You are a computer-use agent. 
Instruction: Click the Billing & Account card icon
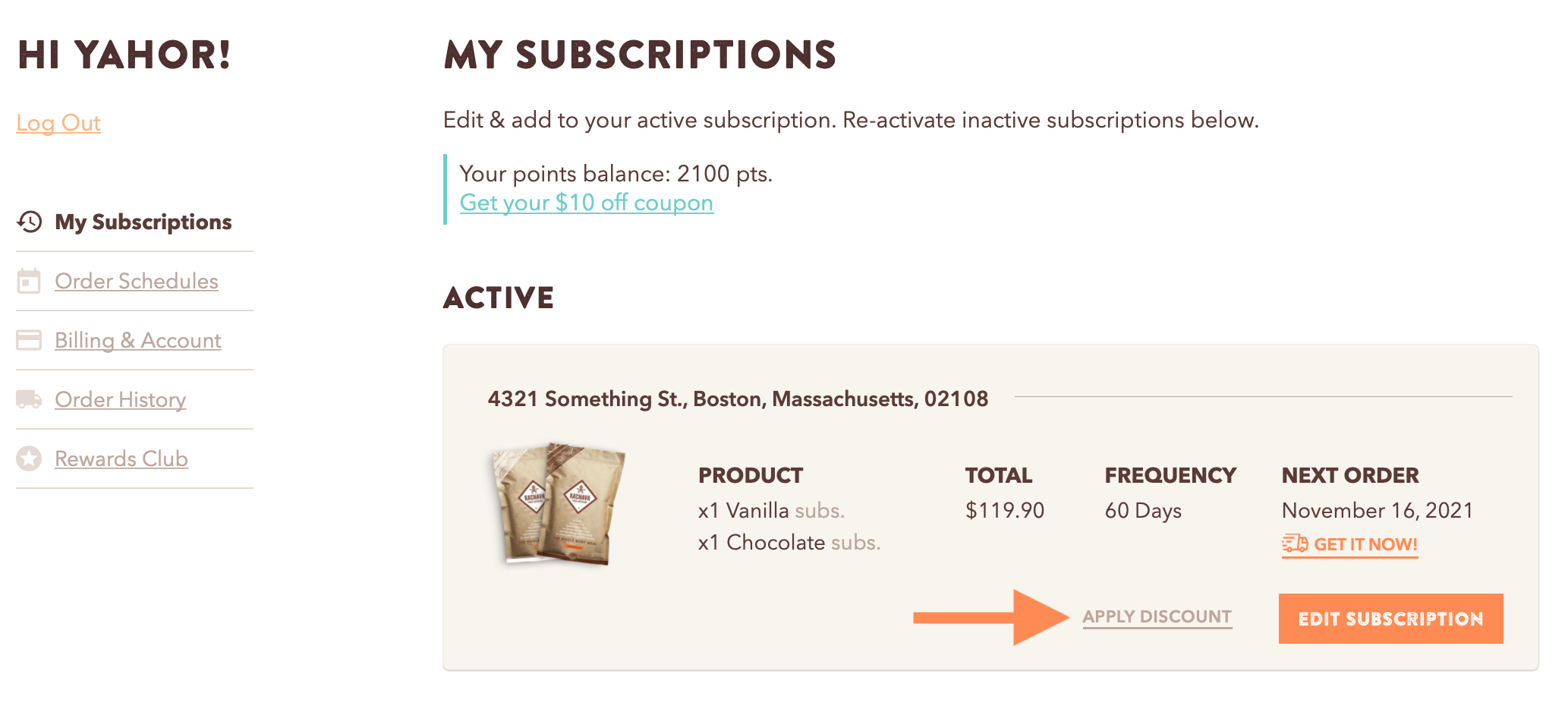pos(29,340)
